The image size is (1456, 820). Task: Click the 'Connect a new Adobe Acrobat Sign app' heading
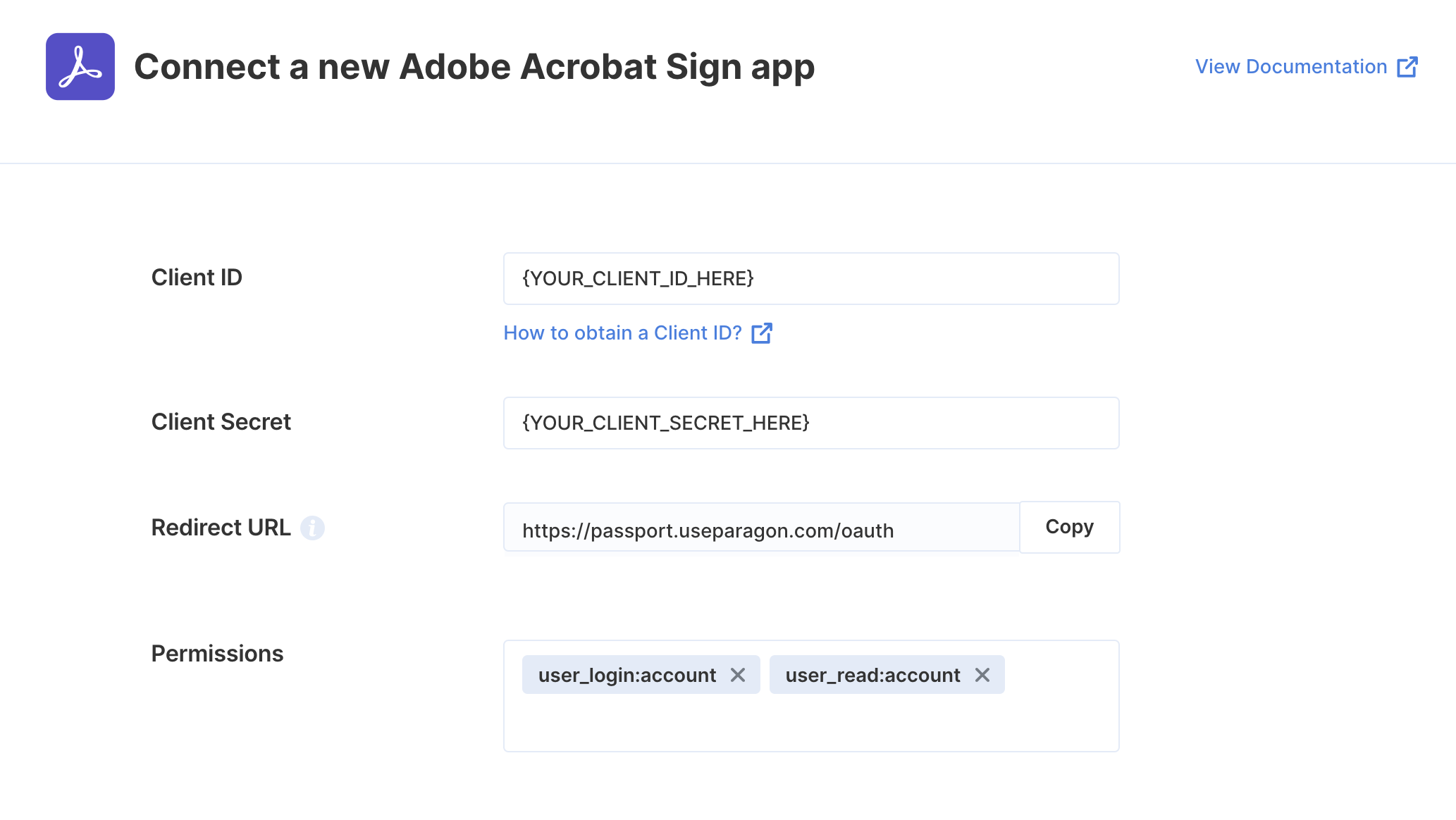coord(474,67)
